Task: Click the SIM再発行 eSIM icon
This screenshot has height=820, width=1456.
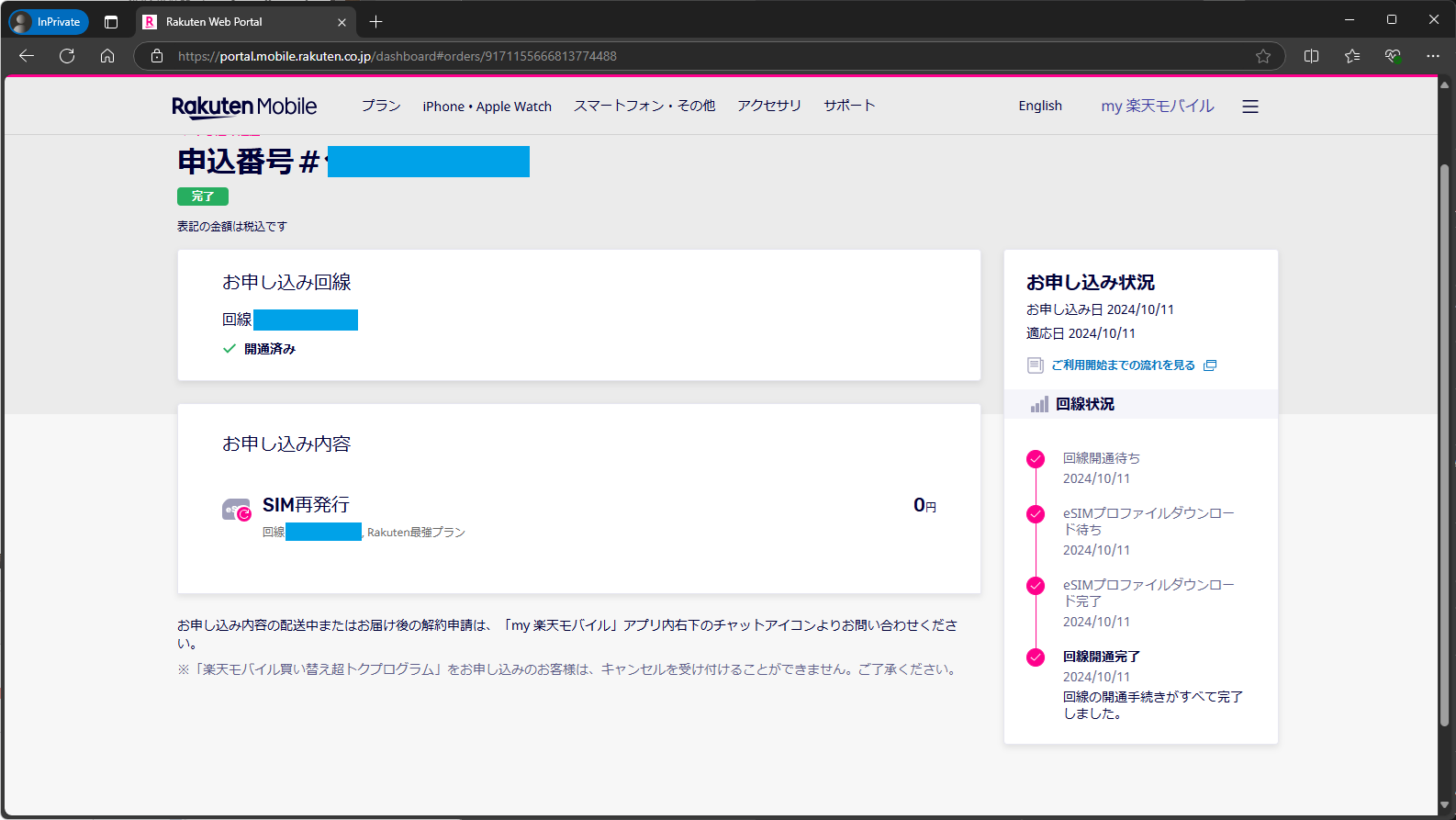Action: point(237,510)
